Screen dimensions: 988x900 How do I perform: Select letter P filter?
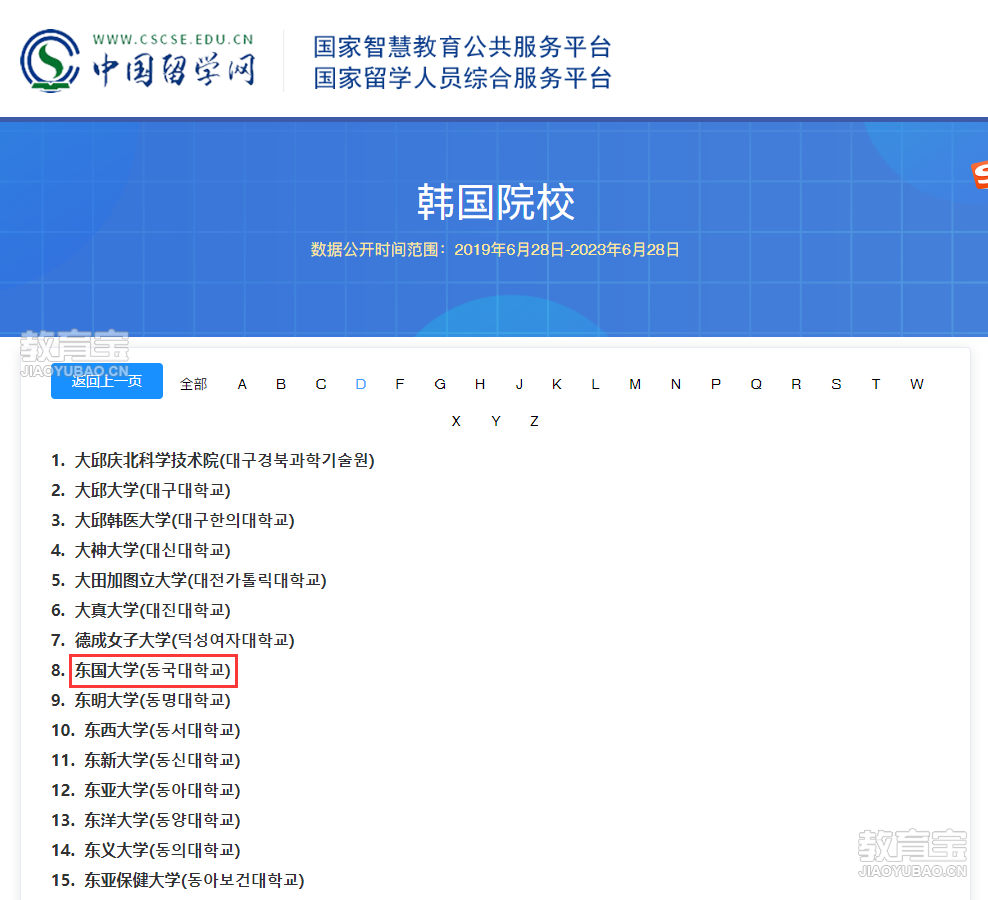click(x=716, y=384)
